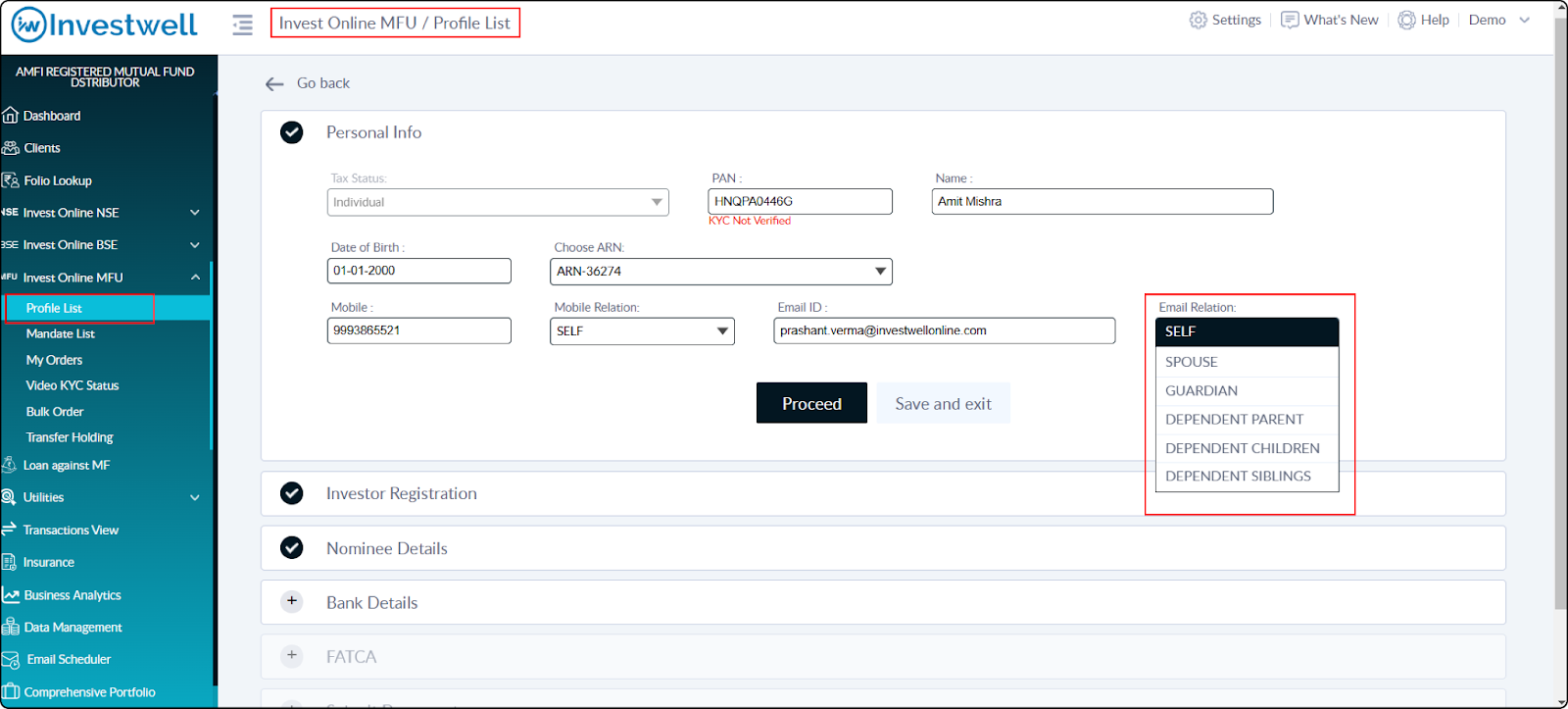Image resolution: width=1568 pixels, height=709 pixels.
Task: Click Transactions View arrows icon
Action: point(10,530)
